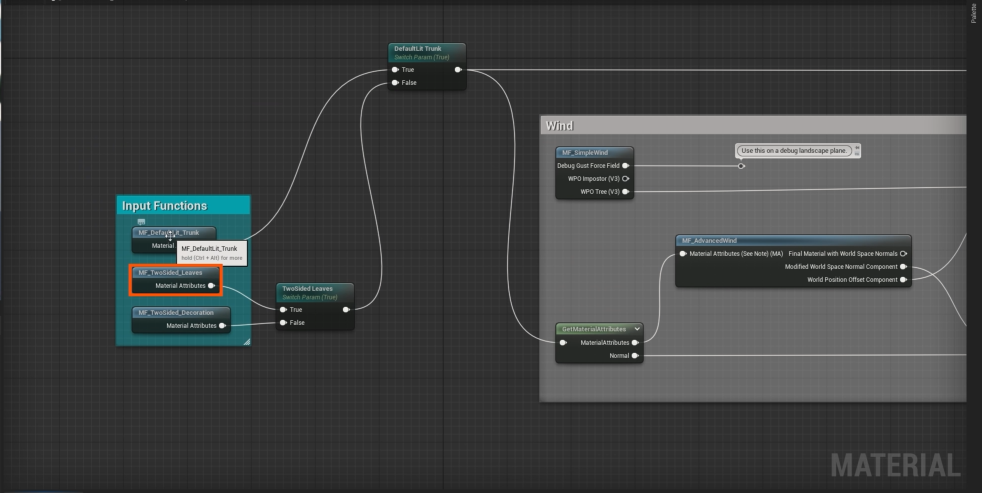Image resolution: width=982 pixels, height=493 pixels.
Task: Open the Palette side tab
Action: 974,13
